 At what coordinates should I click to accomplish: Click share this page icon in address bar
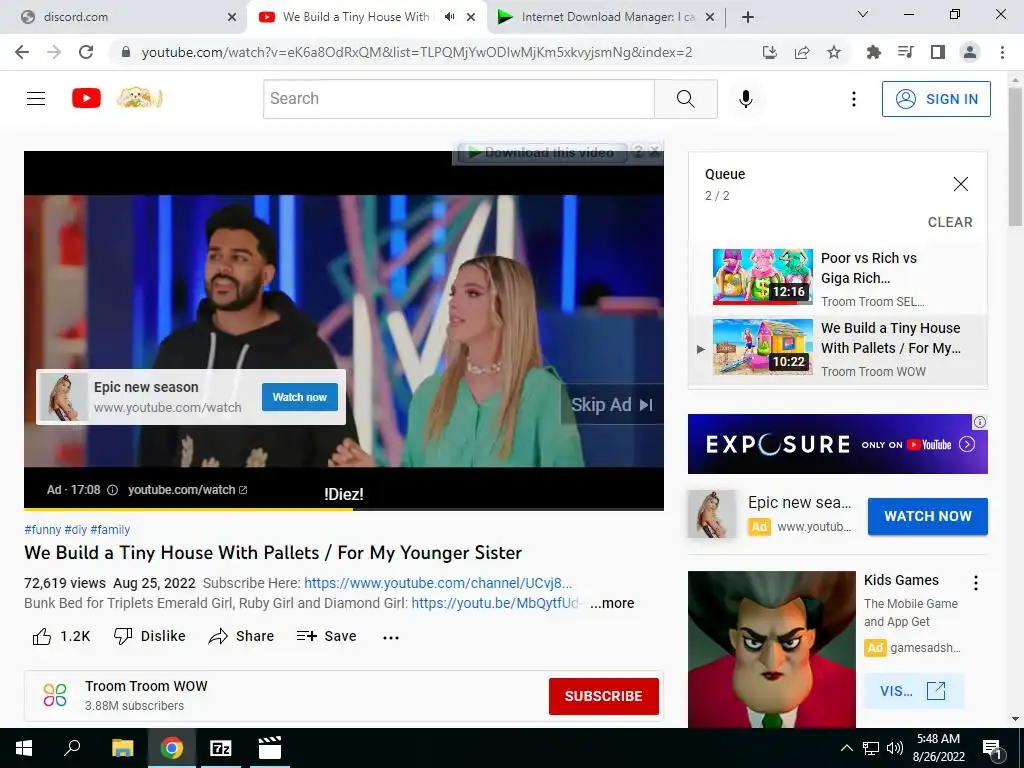click(x=802, y=52)
